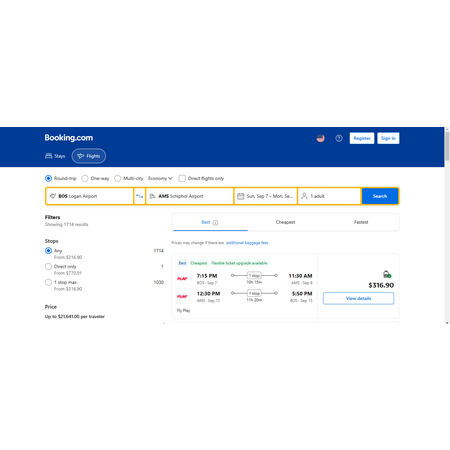This screenshot has width=450, height=450.
Task: Click the Booking.com logo
Action: click(x=69, y=138)
